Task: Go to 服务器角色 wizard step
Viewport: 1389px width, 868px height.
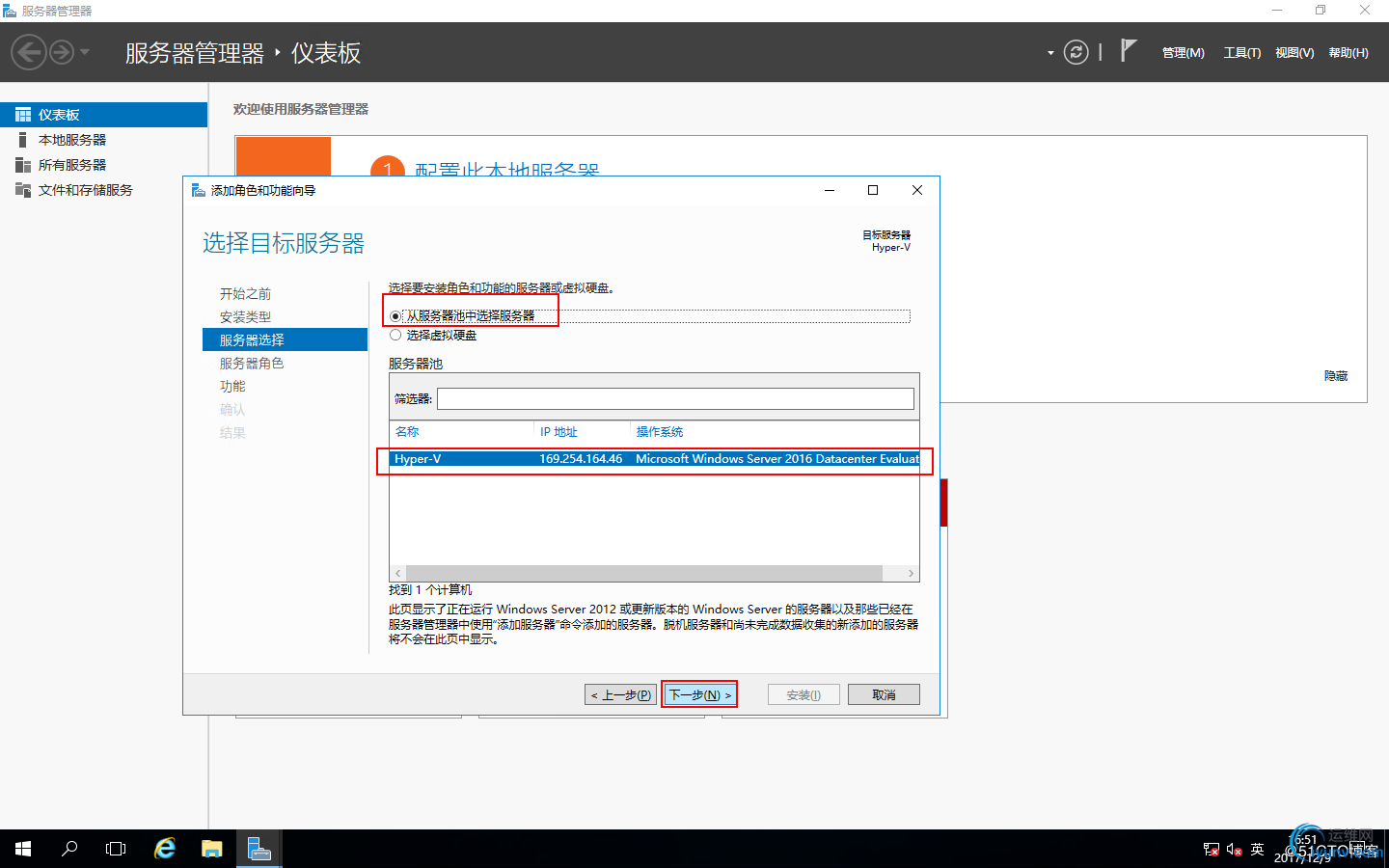Action: [x=252, y=364]
